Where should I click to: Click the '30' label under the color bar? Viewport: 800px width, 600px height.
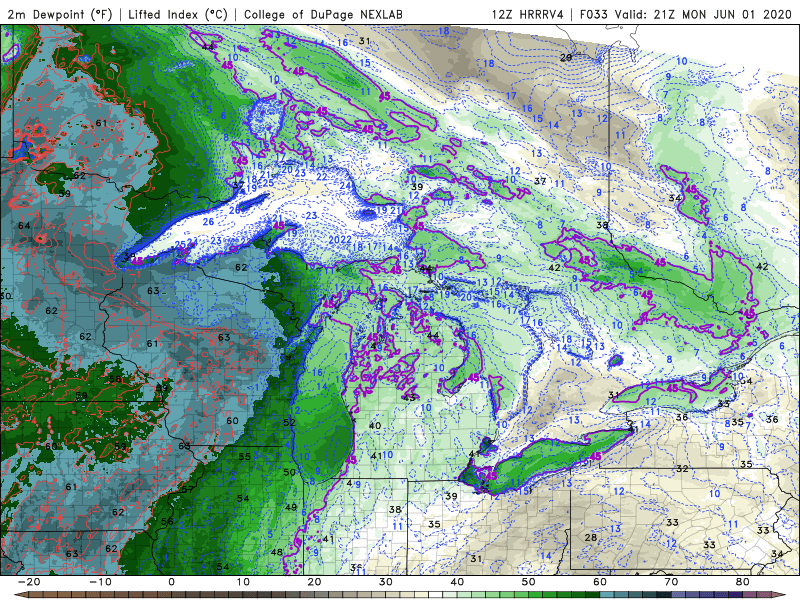click(386, 582)
